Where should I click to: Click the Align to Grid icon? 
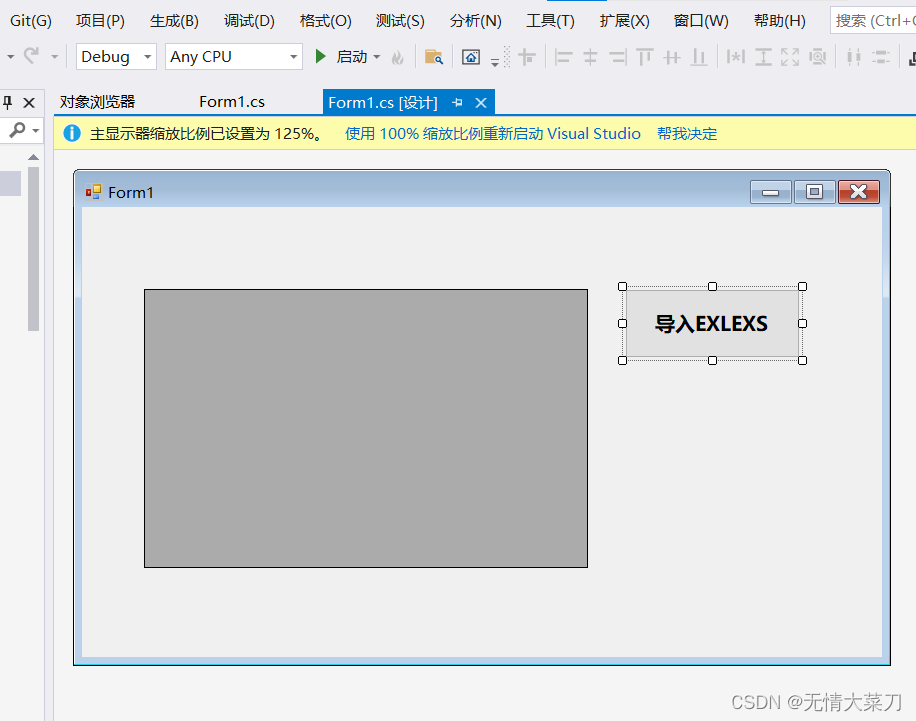click(x=527, y=57)
